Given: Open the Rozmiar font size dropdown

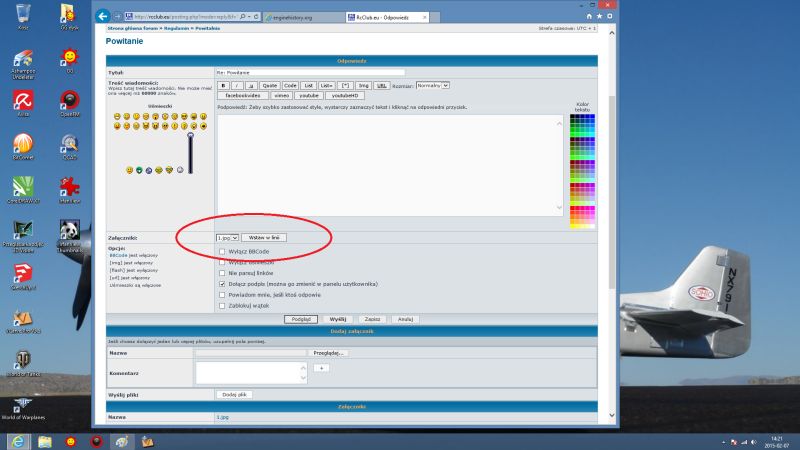Looking at the screenshot, I should coord(432,85).
